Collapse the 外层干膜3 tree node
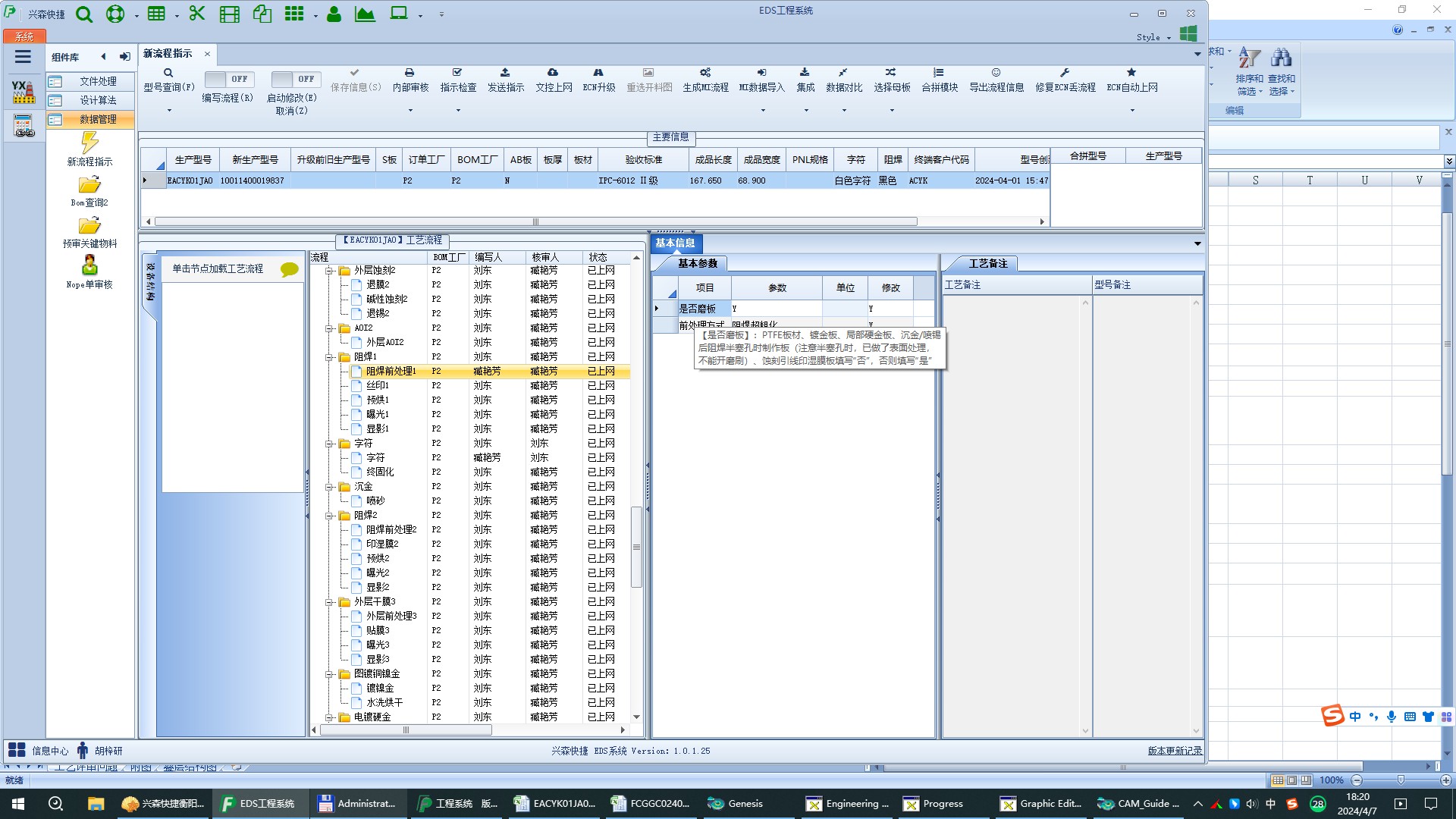 click(330, 602)
